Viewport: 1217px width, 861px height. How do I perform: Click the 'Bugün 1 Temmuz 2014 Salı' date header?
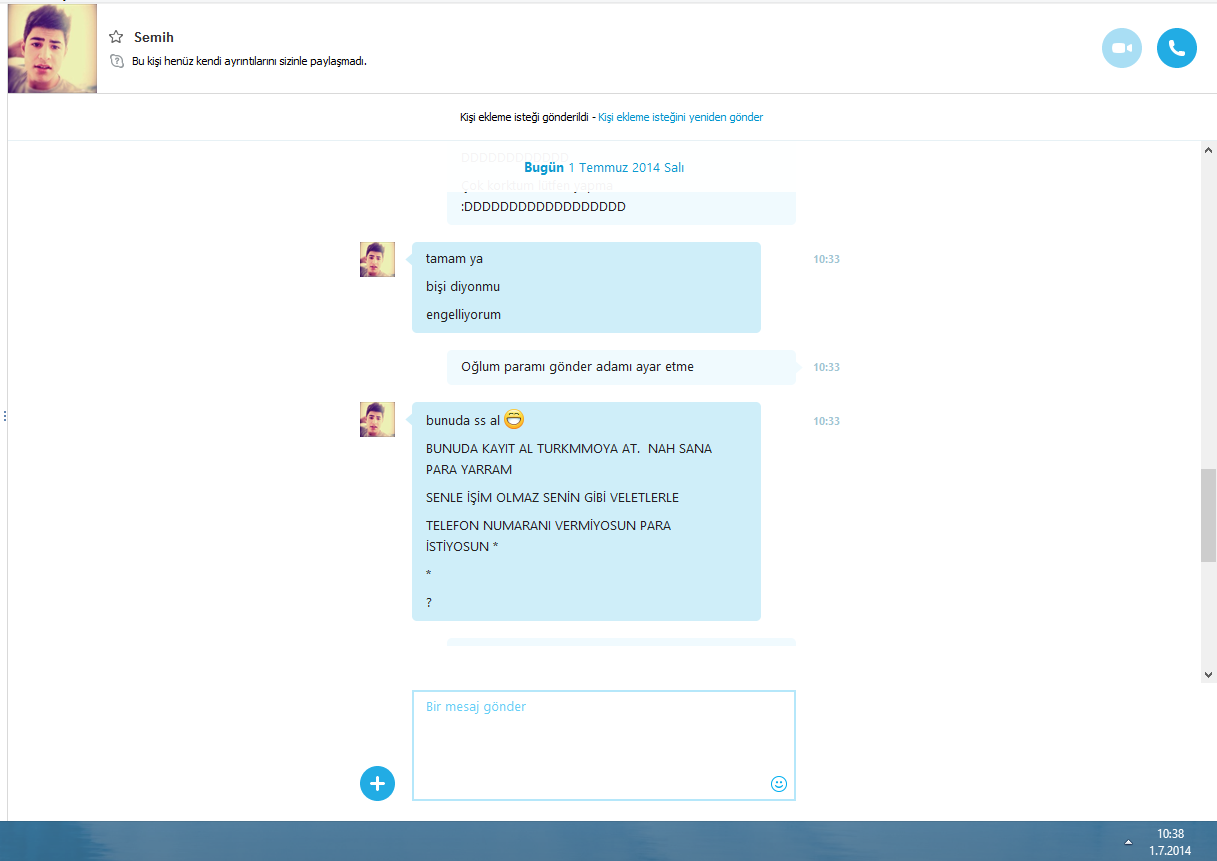point(604,168)
